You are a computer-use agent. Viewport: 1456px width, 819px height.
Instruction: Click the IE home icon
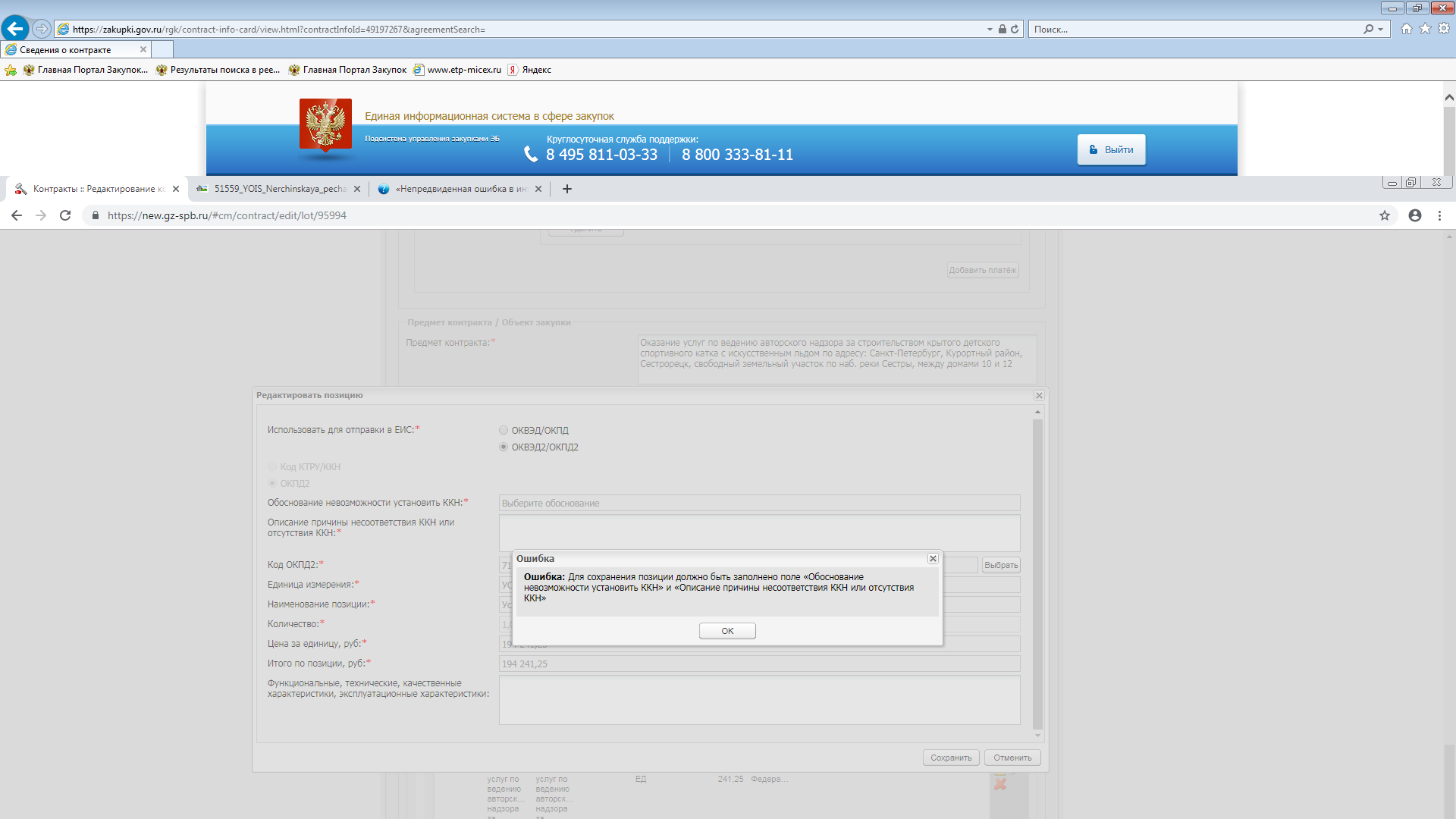1407,29
